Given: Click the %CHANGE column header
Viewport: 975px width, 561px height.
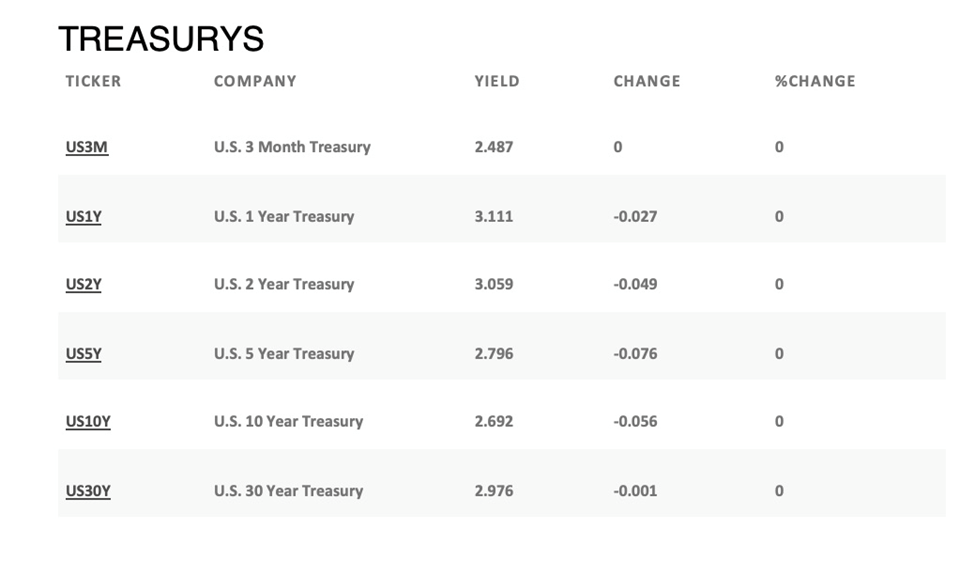Looking at the screenshot, I should pyautogui.click(x=815, y=81).
